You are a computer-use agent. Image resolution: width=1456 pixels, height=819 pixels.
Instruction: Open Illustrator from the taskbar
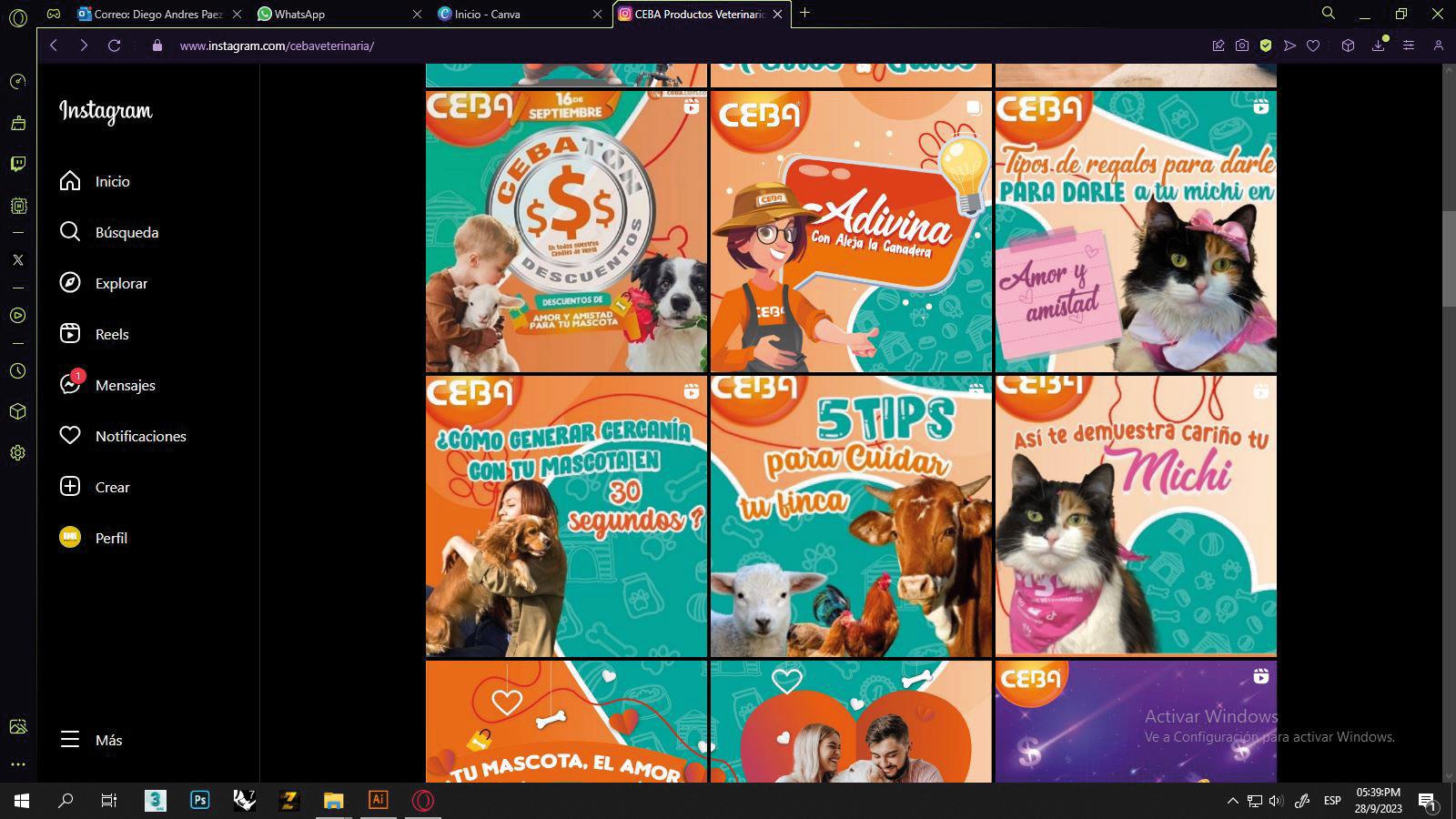pyautogui.click(x=379, y=801)
